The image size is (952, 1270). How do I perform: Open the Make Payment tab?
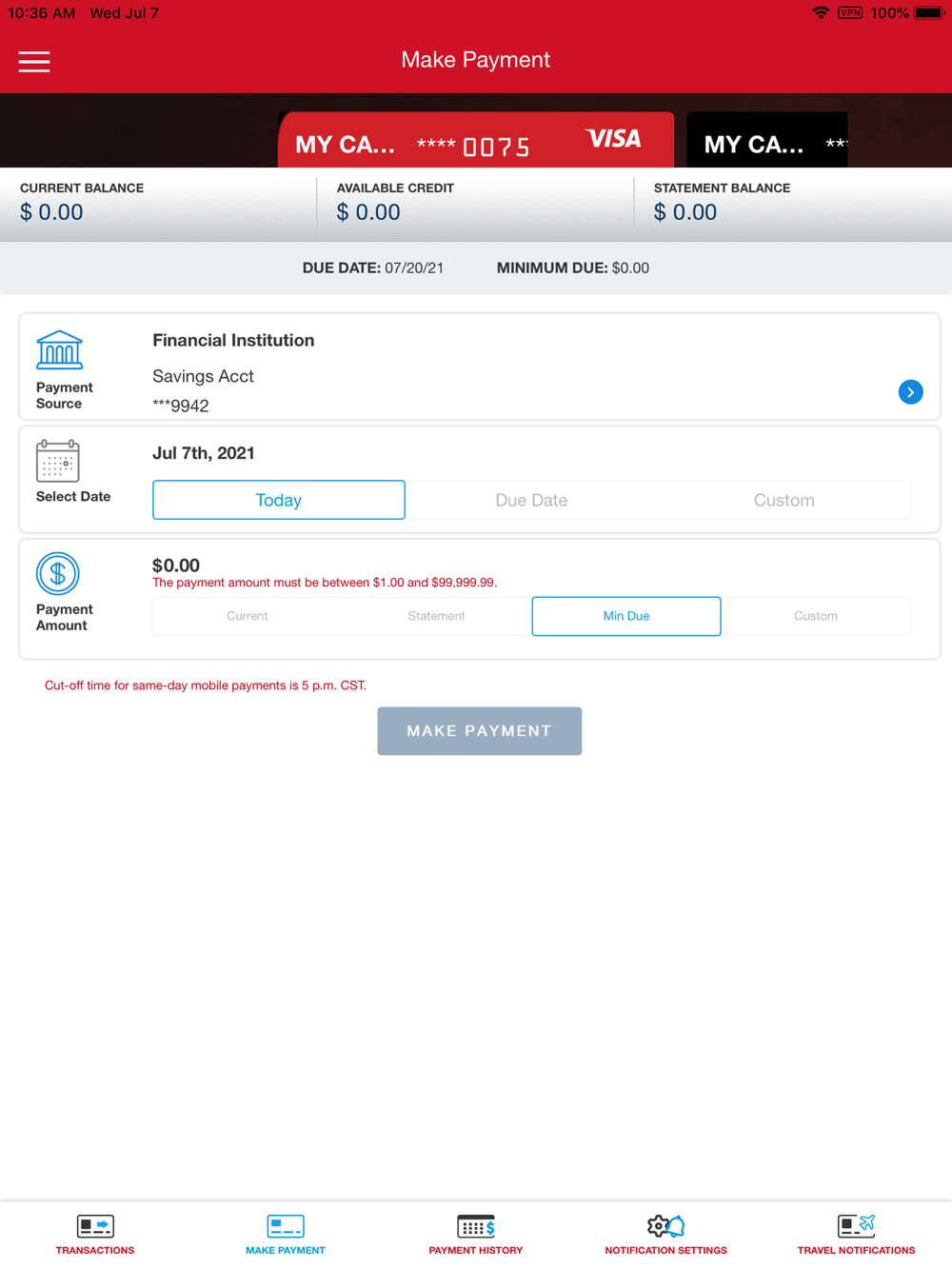tap(286, 1235)
